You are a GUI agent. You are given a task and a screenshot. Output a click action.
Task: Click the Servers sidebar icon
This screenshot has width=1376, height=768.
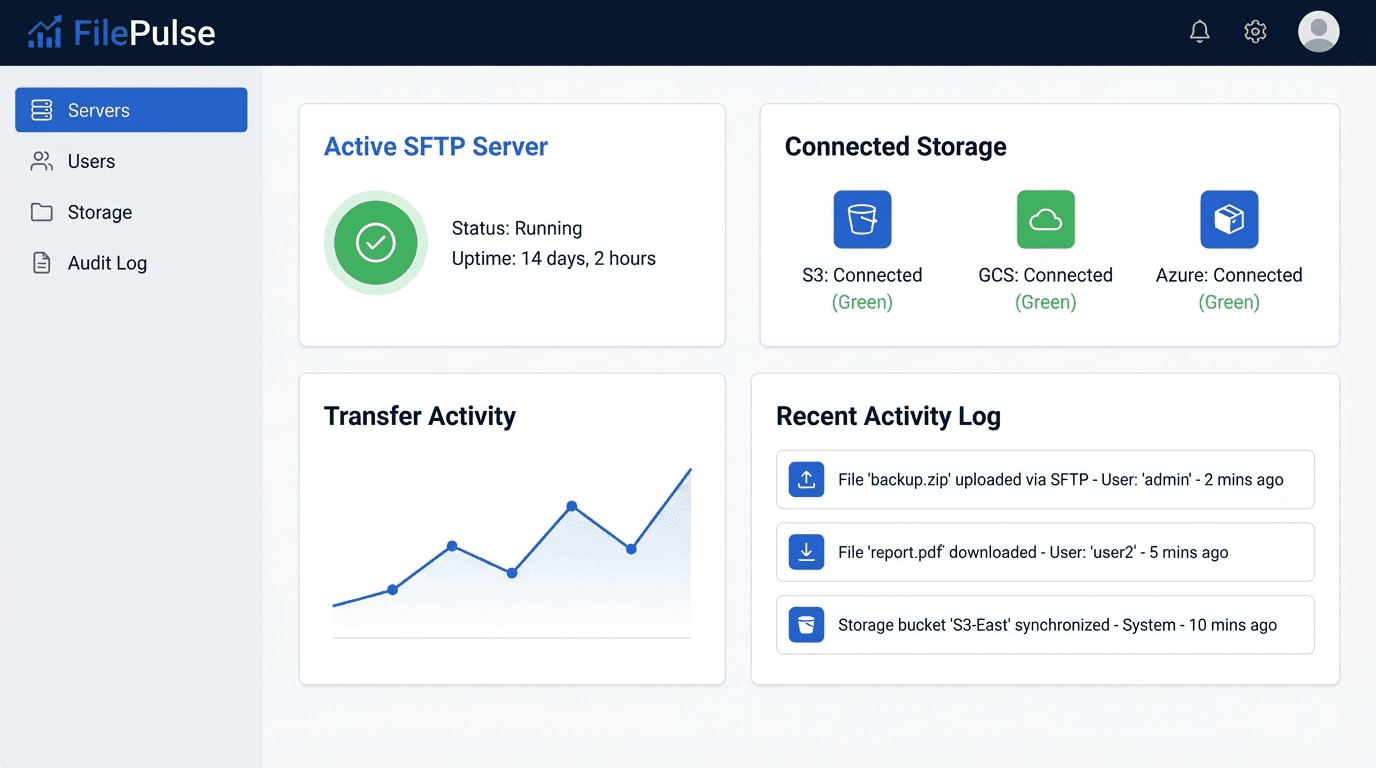click(41, 110)
